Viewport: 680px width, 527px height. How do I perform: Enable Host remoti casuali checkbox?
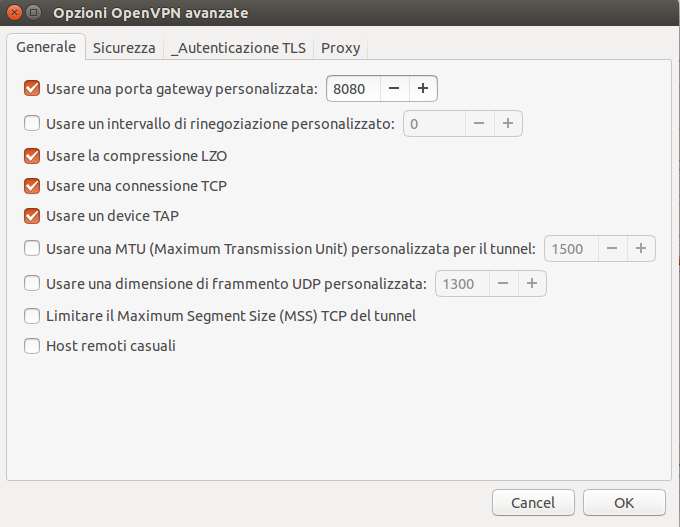click(x=32, y=346)
